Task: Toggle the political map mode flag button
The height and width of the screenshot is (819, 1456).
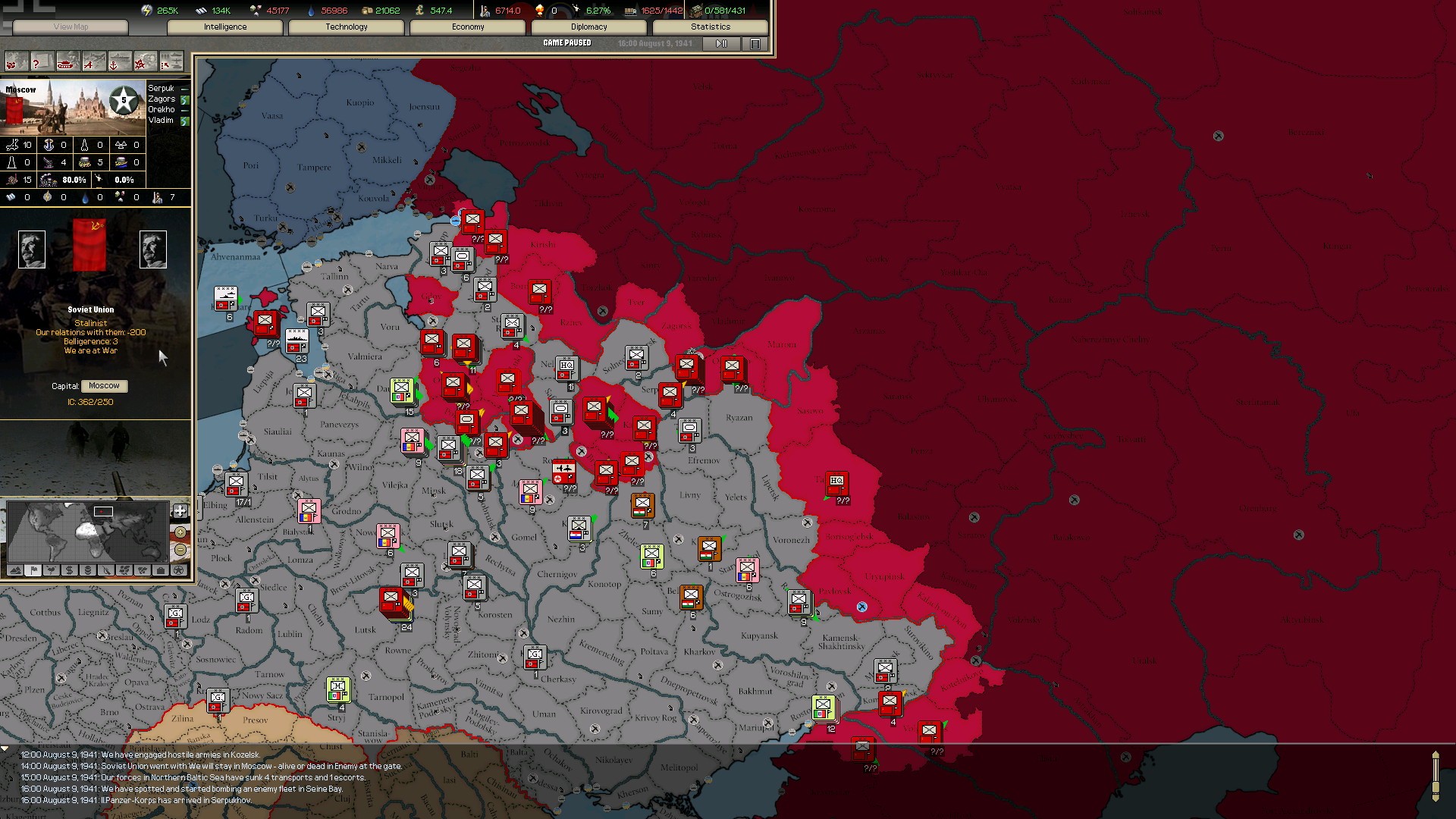Action: 33,570
